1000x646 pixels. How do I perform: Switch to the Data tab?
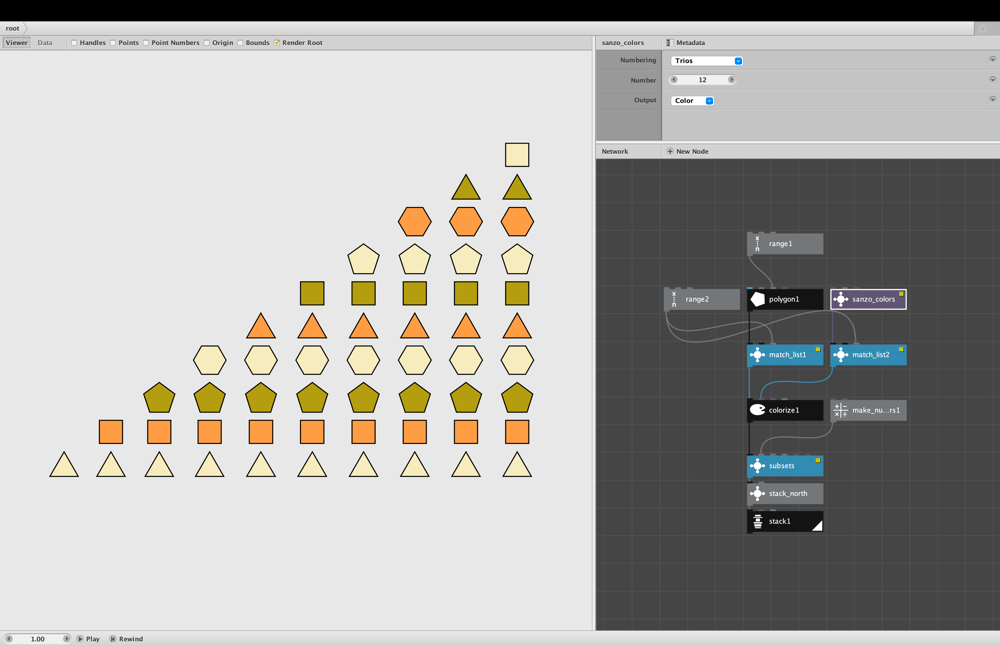[x=45, y=43]
